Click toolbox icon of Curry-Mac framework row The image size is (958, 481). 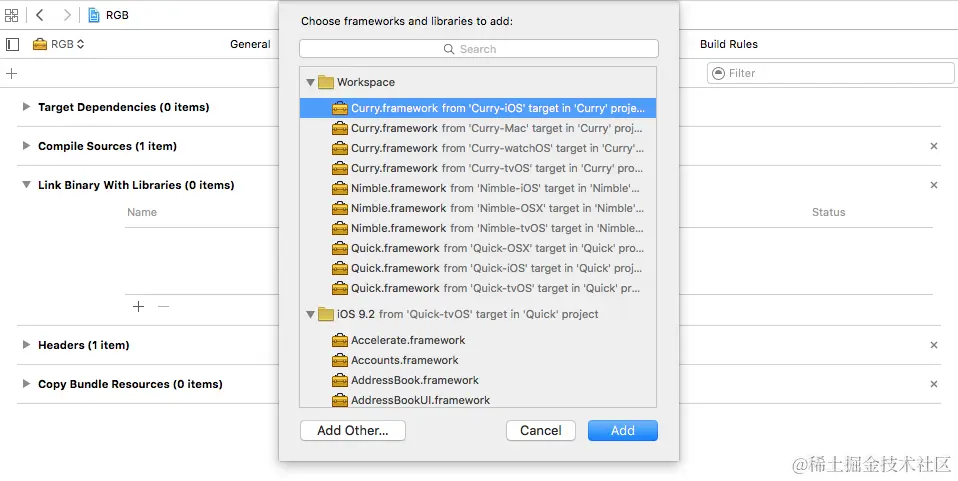click(x=340, y=128)
